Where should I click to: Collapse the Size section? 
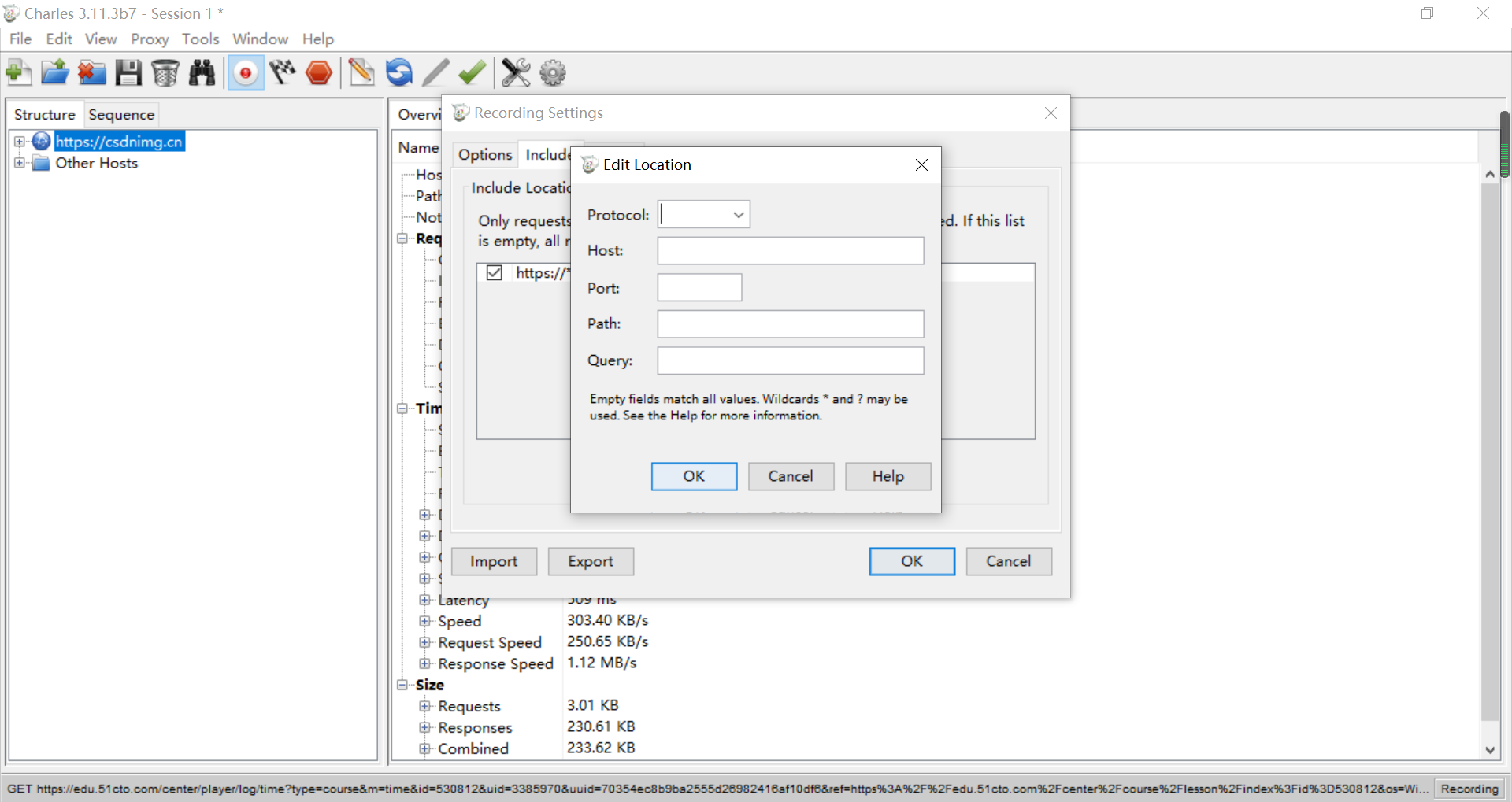pos(402,685)
